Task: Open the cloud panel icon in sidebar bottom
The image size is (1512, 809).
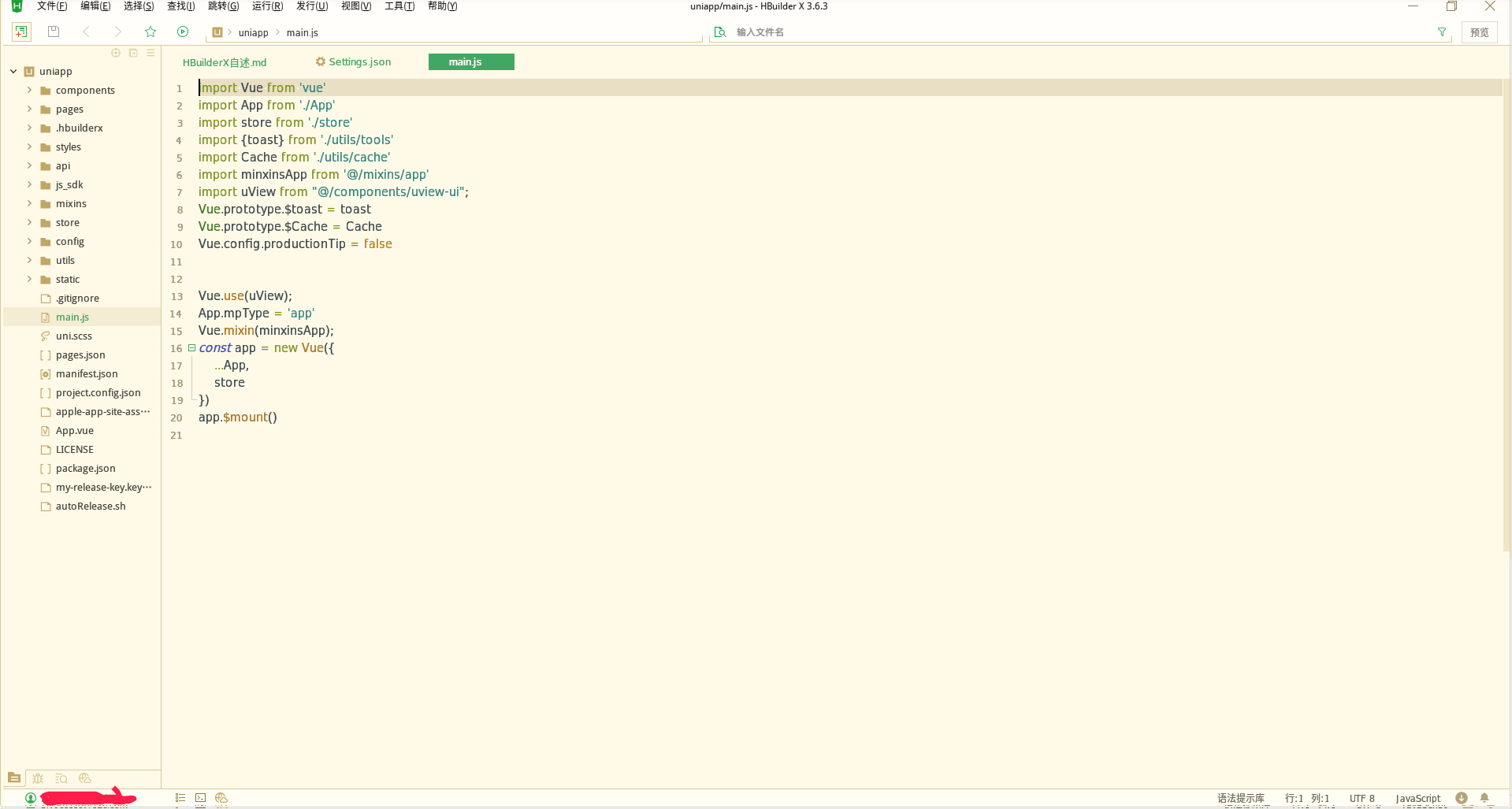Action: click(85, 778)
